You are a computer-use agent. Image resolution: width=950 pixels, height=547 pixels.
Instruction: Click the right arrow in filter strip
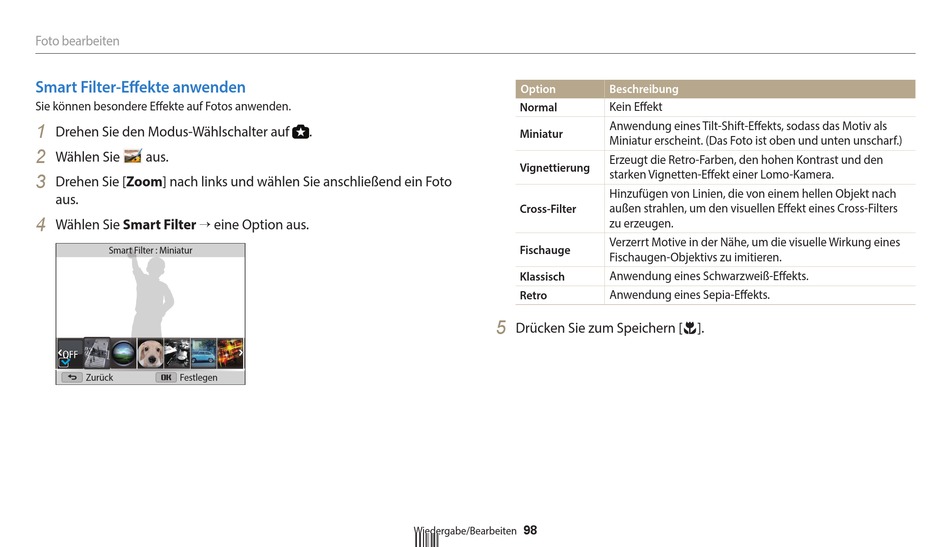coord(241,353)
